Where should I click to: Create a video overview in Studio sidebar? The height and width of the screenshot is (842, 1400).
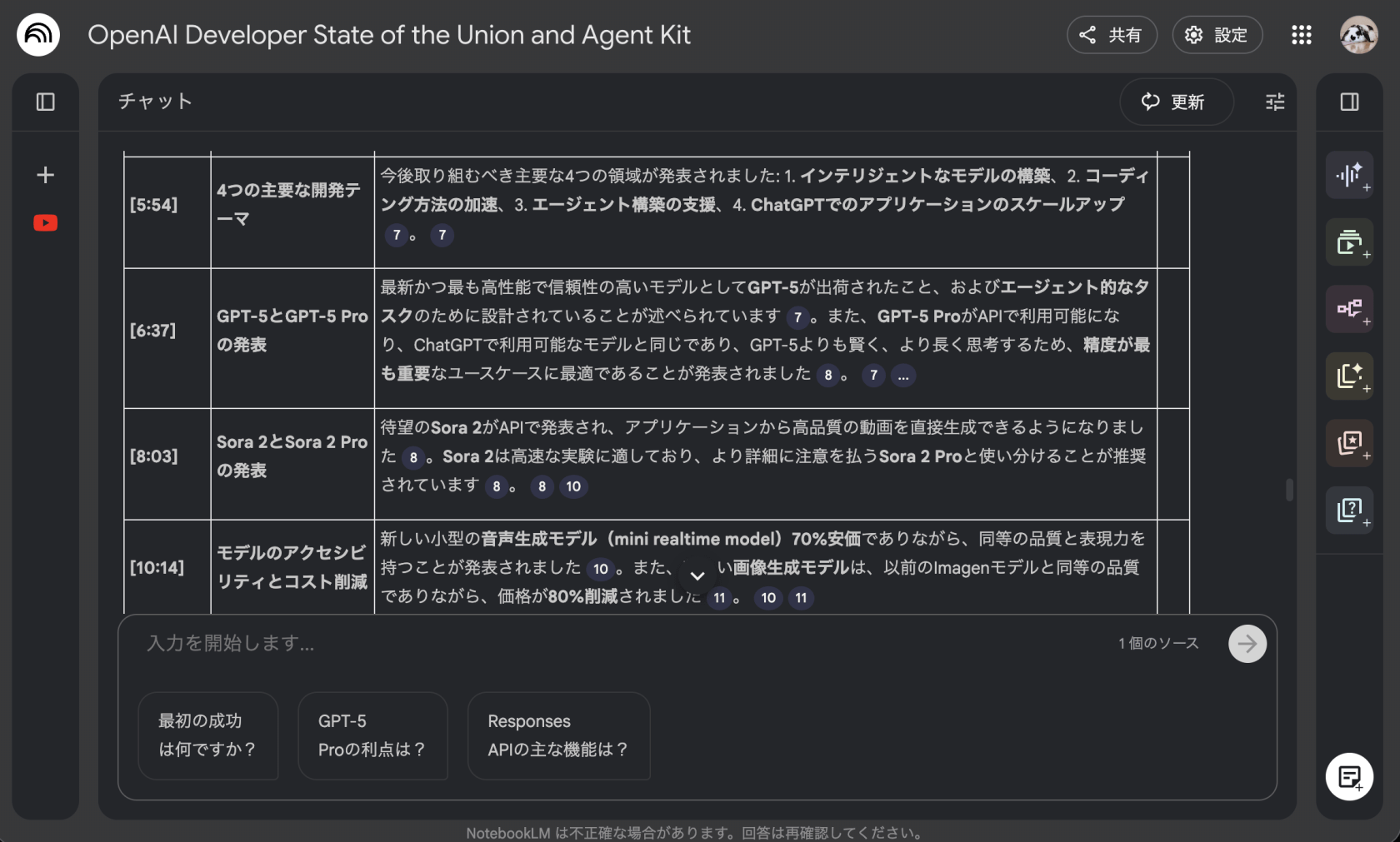[1349, 242]
